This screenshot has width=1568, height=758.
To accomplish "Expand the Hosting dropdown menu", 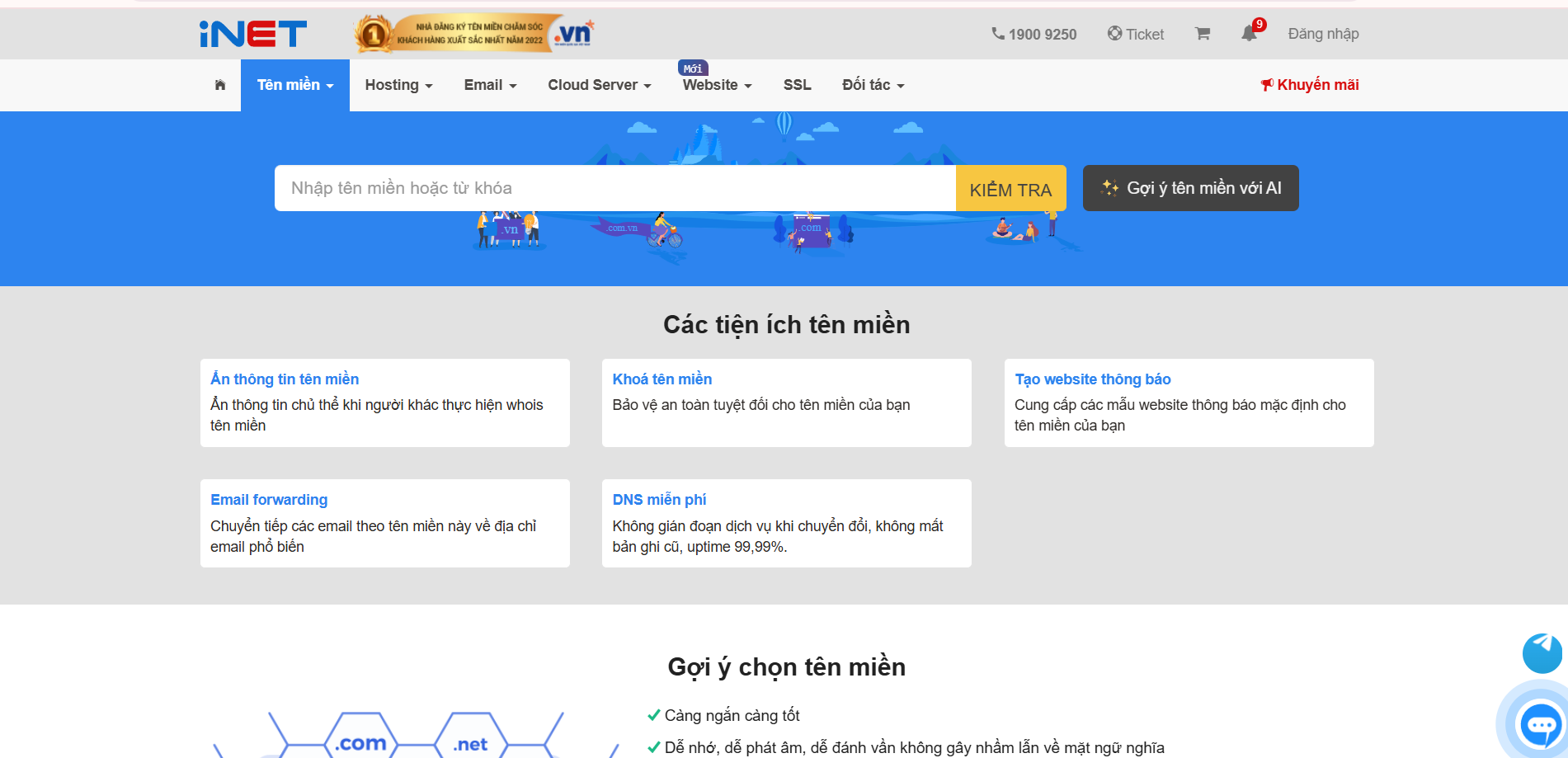I will tap(398, 85).
